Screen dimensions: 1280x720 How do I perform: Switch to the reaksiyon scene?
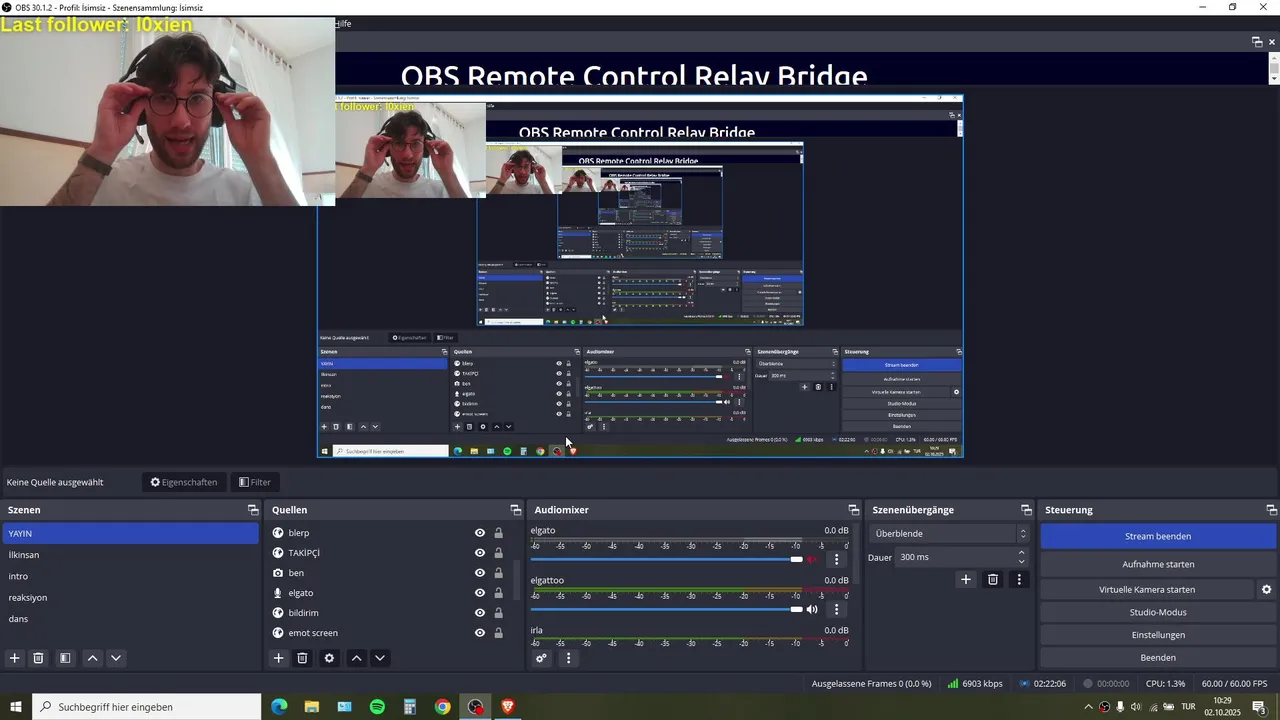point(130,597)
